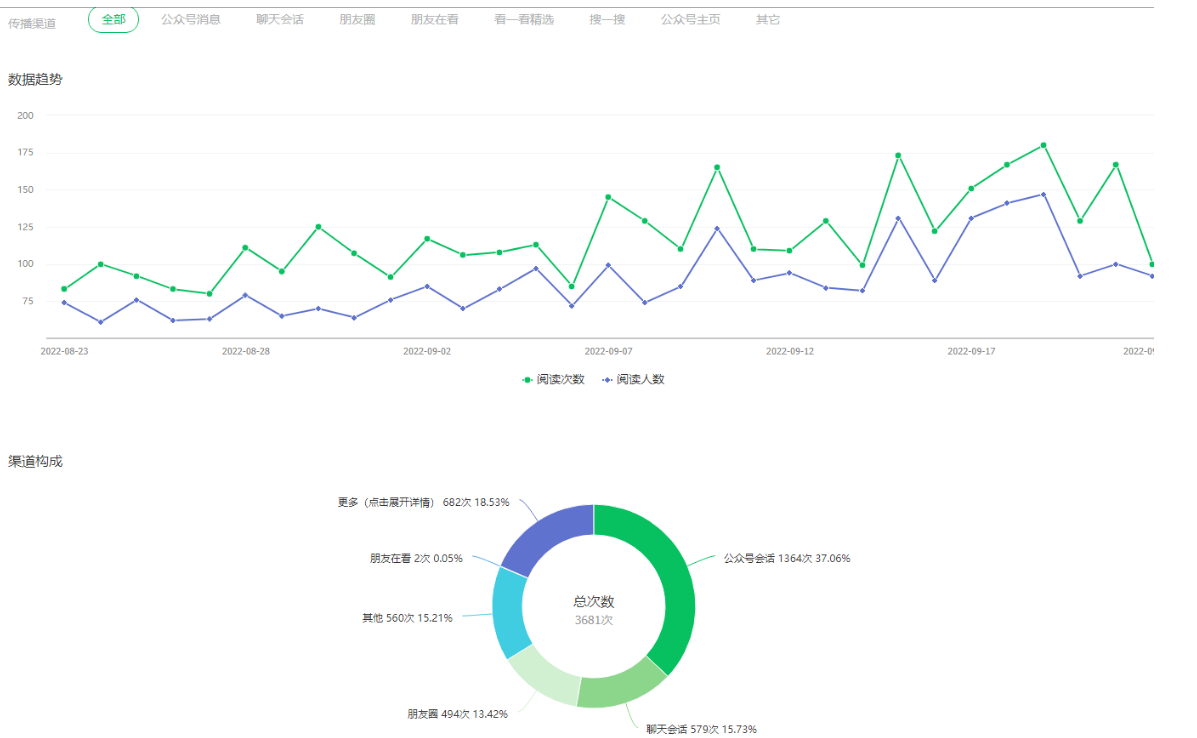The height and width of the screenshot is (738, 1197).
Task: Select the 其它 channel tab
Action: tap(768, 19)
